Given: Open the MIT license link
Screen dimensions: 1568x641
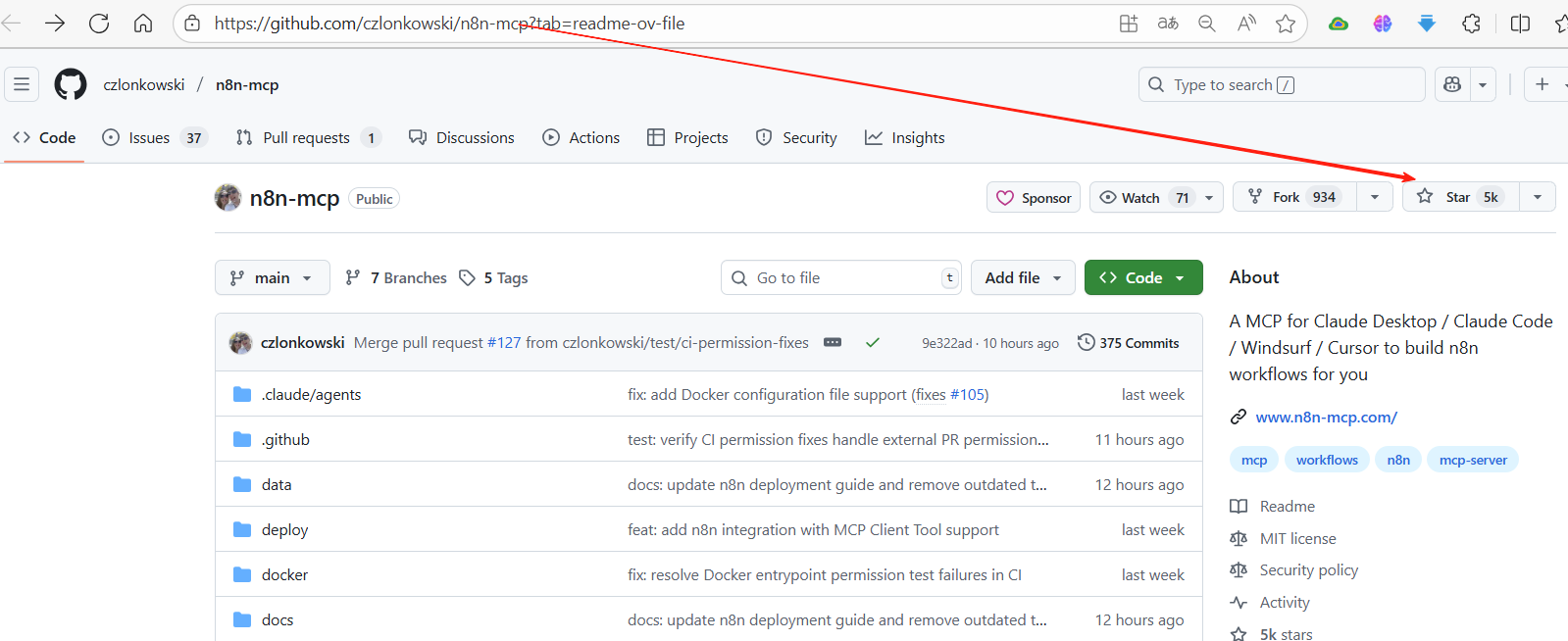Looking at the screenshot, I should [1284, 538].
